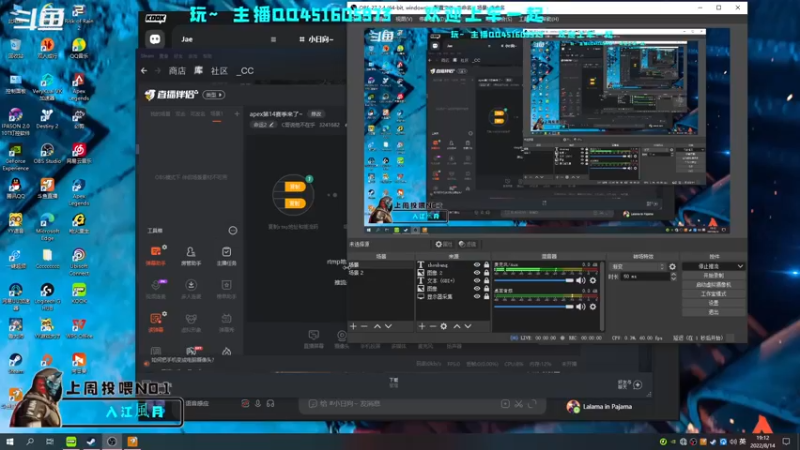This screenshot has height=450, width=800.
Task: Adjust the desktop audio volume slider
Action: point(534,307)
